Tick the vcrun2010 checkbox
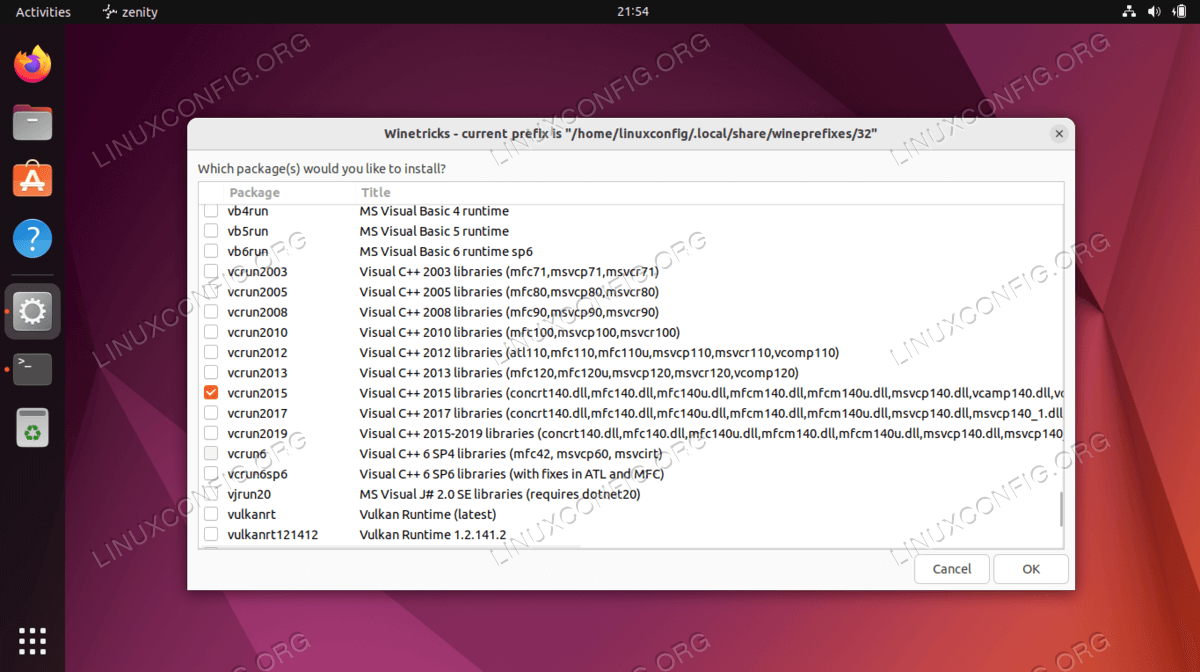 coord(211,332)
